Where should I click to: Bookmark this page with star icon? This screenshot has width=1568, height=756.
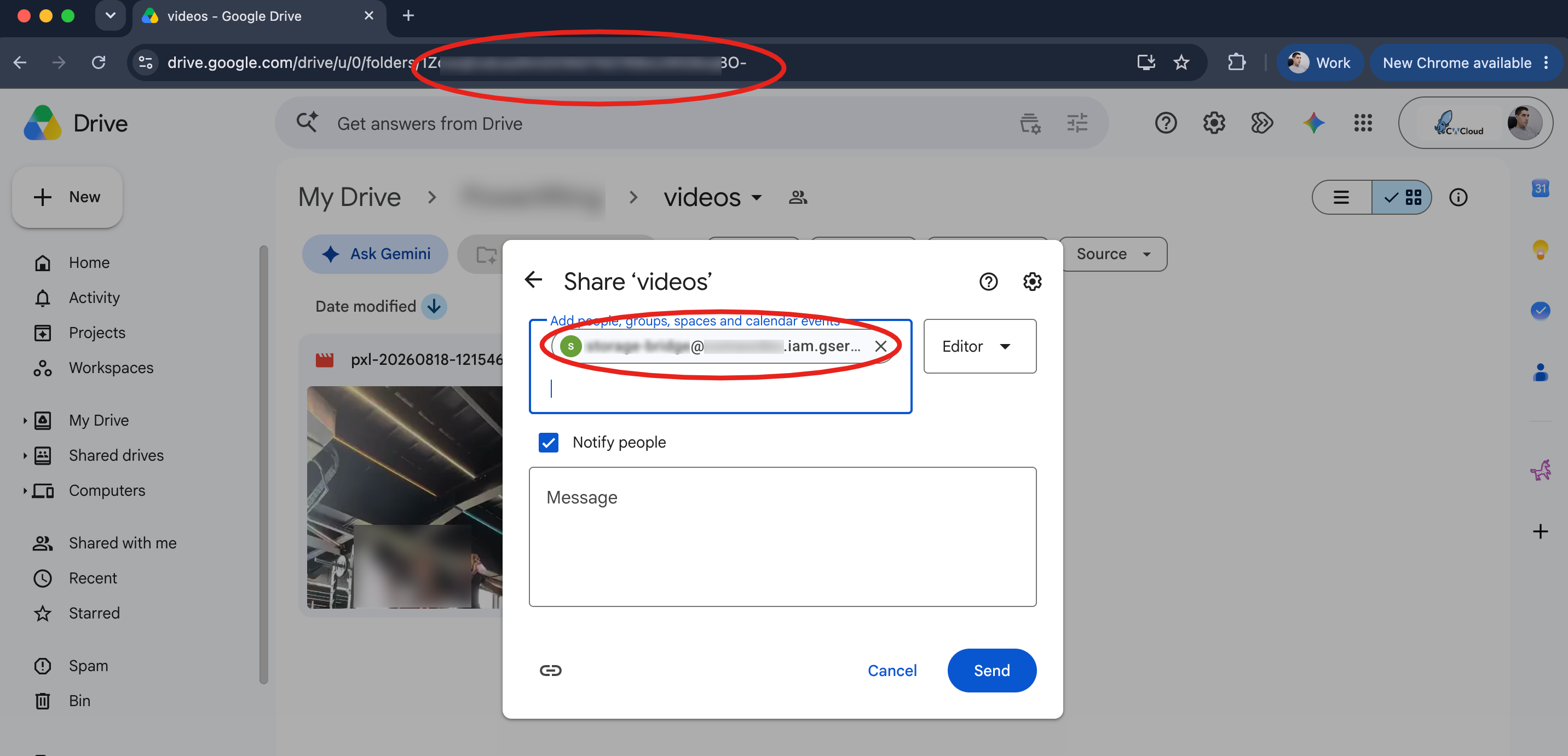[x=1181, y=62]
